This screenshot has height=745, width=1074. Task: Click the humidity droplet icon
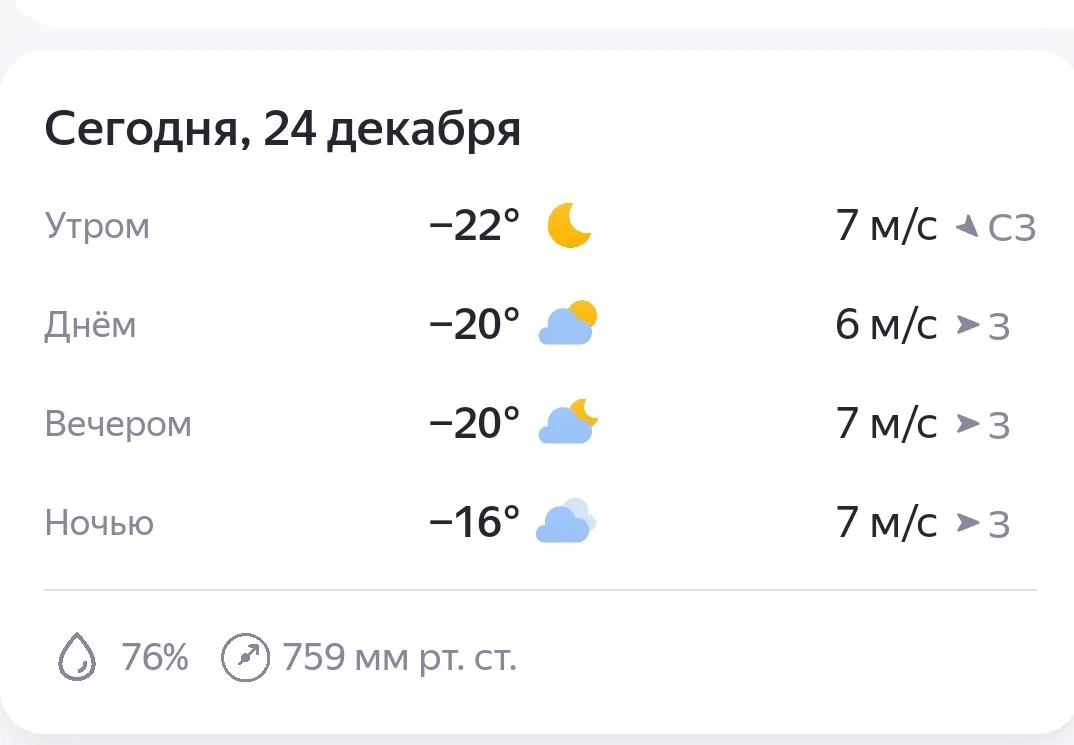[x=77, y=658]
